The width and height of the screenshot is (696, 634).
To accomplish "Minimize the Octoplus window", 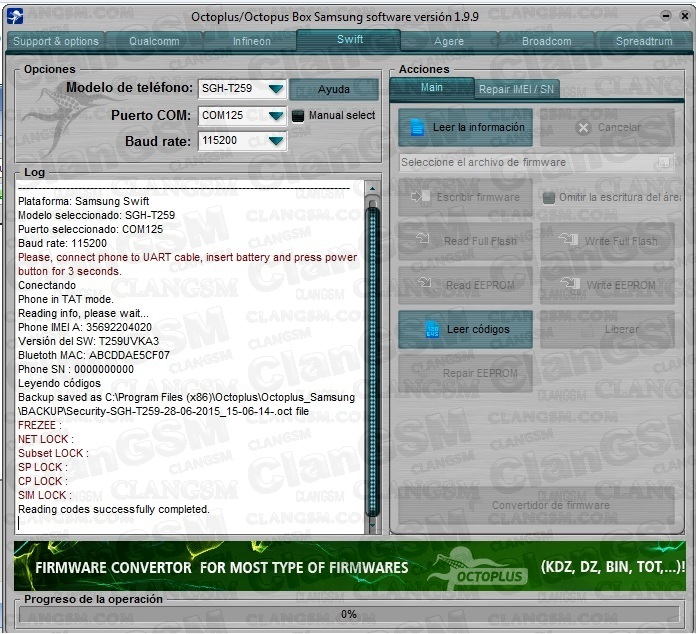I will click(x=666, y=16).
